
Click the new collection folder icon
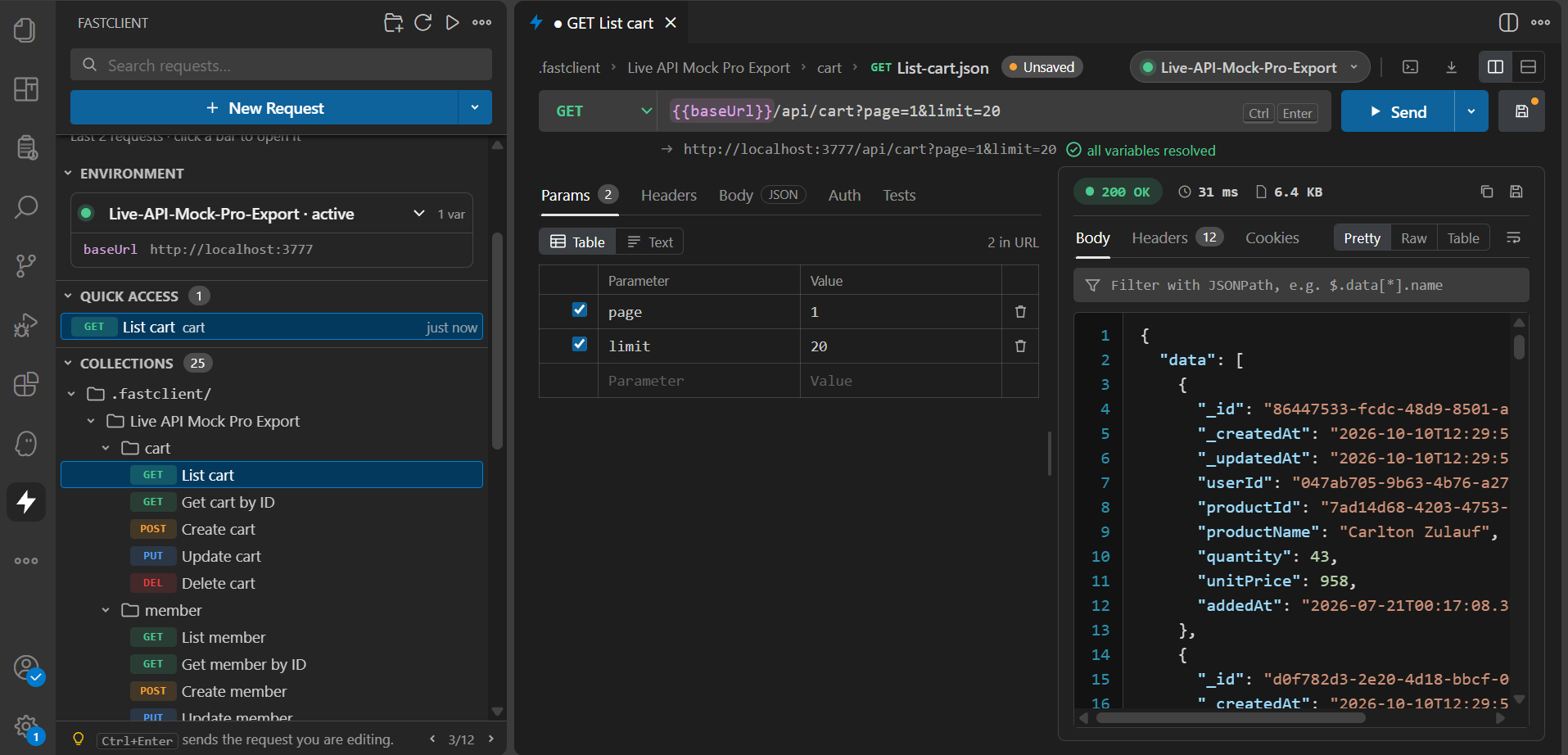(393, 23)
